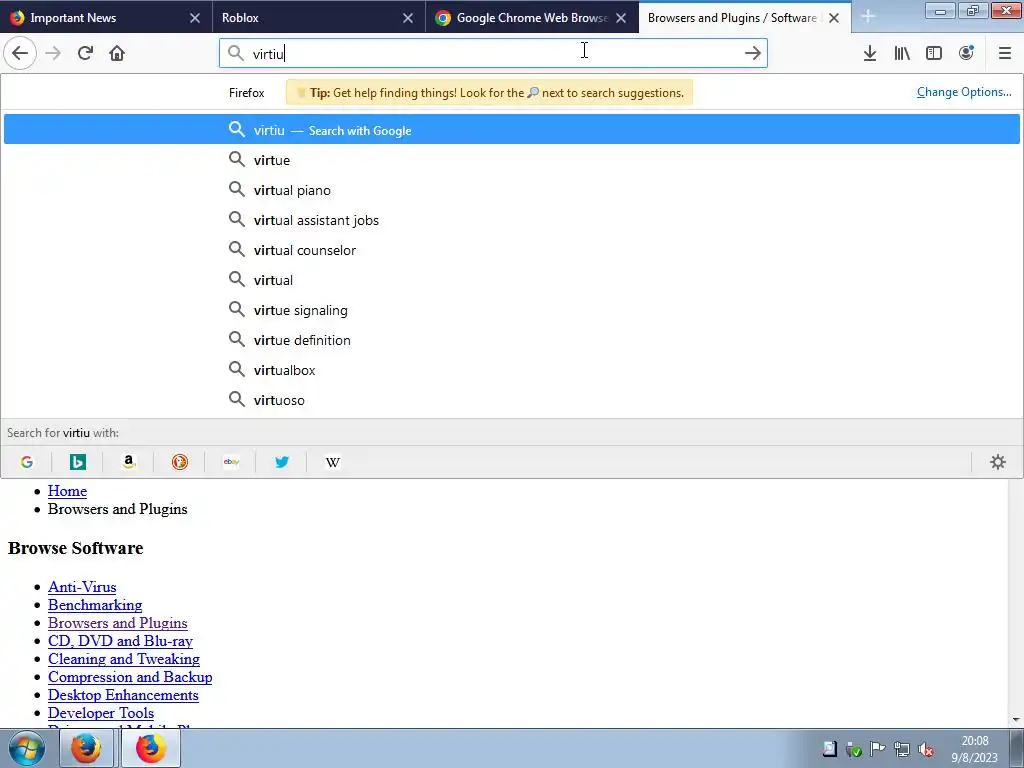Switch to the Important News tab
1024x768 pixels.
106,18
